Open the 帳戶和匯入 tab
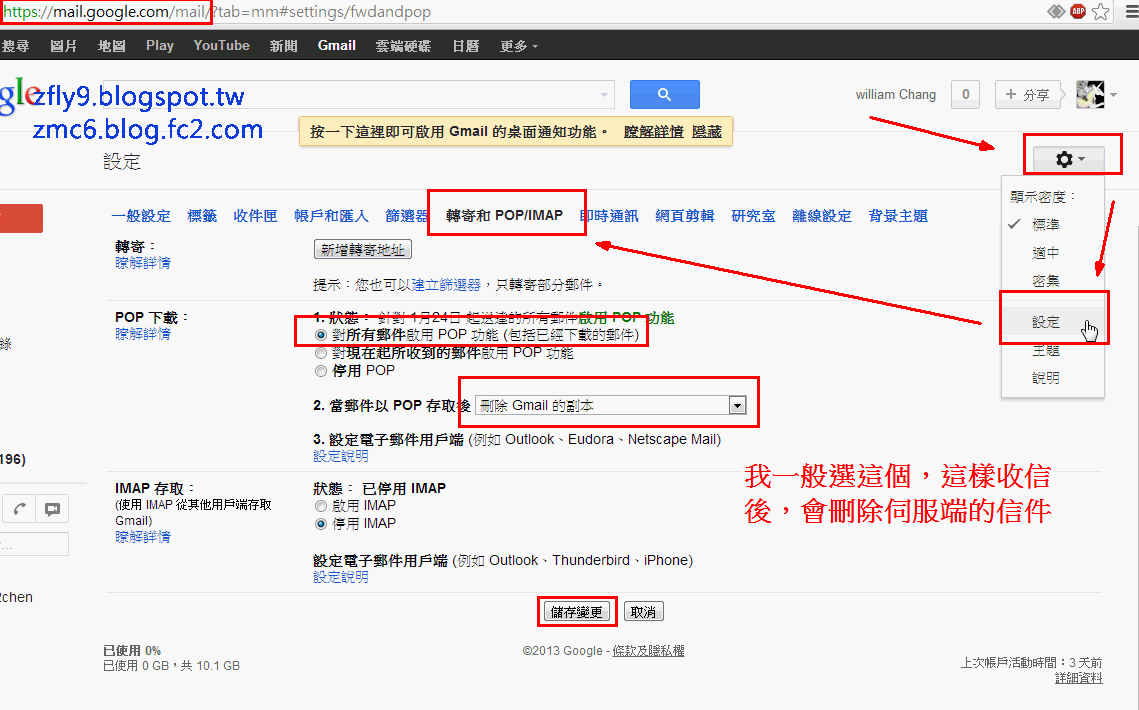This screenshot has width=1139, height=710. (x=331, y=216)
